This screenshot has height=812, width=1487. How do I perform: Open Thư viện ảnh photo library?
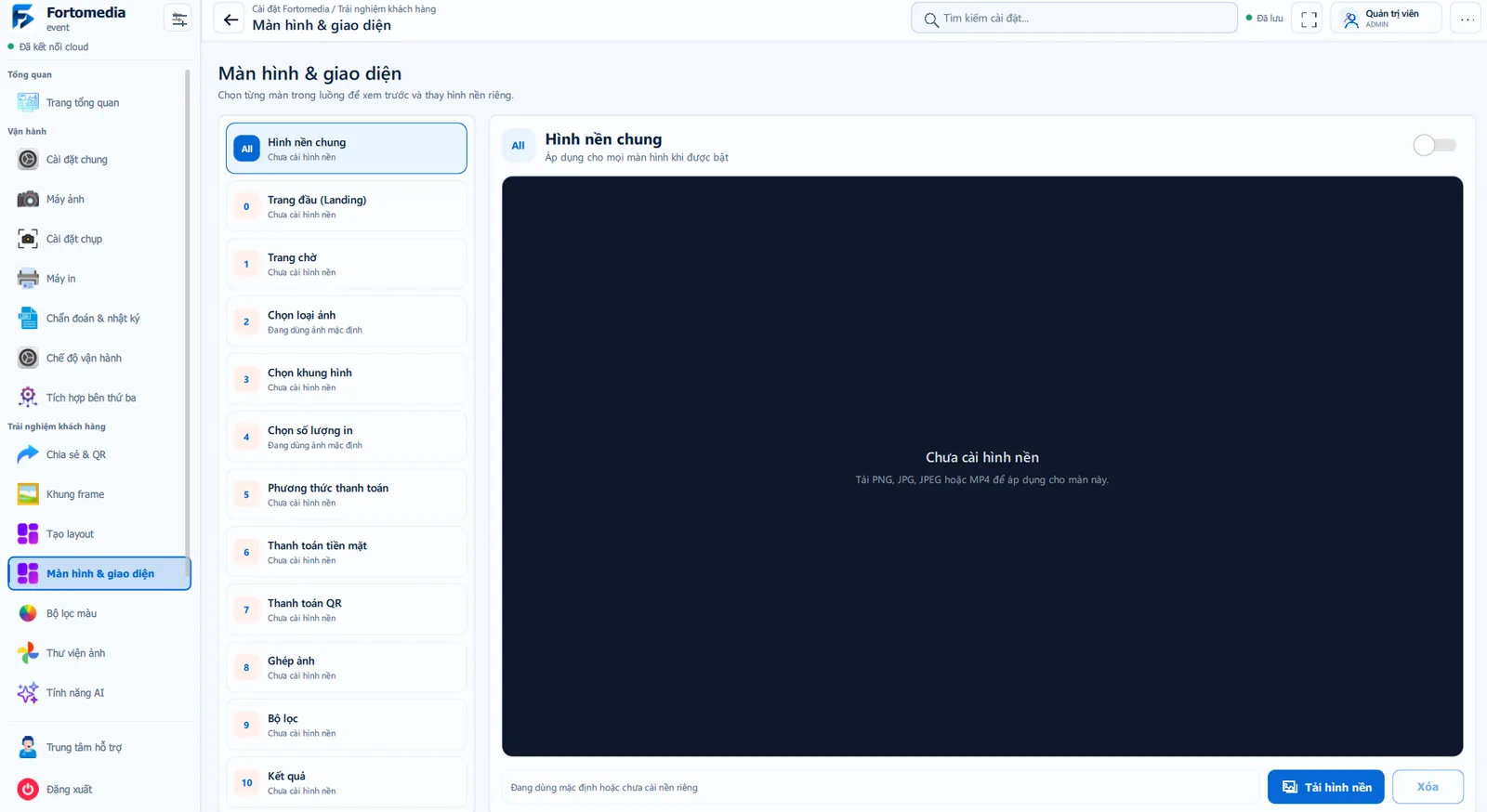point(98,653)
